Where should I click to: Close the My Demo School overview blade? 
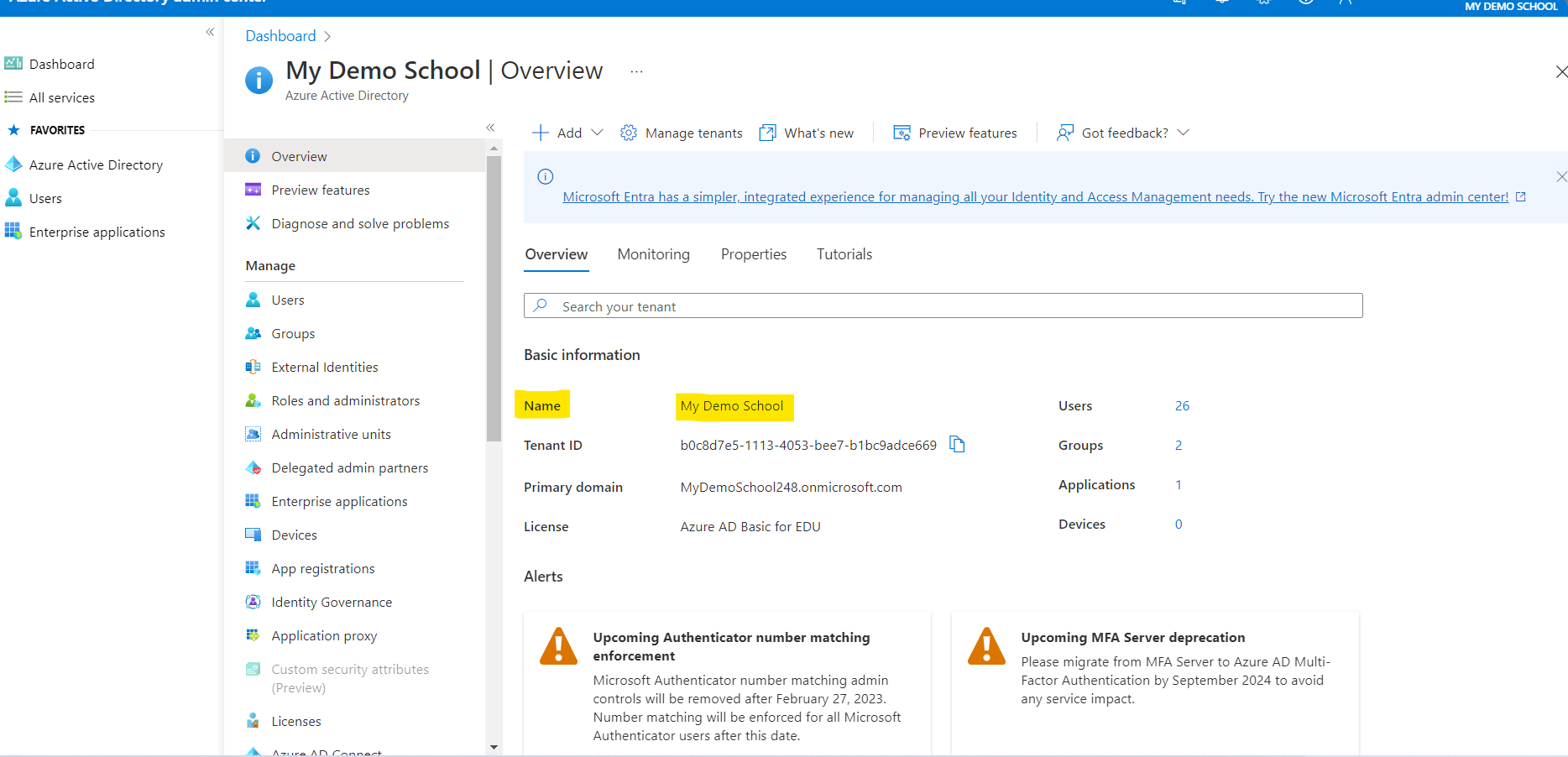(1561, 72)
